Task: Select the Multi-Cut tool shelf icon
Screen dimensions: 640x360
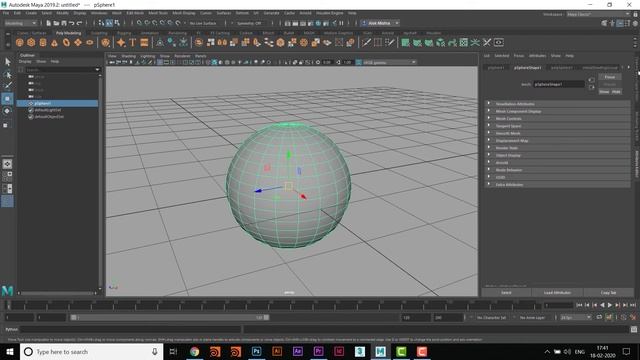Action: point(367,42)
